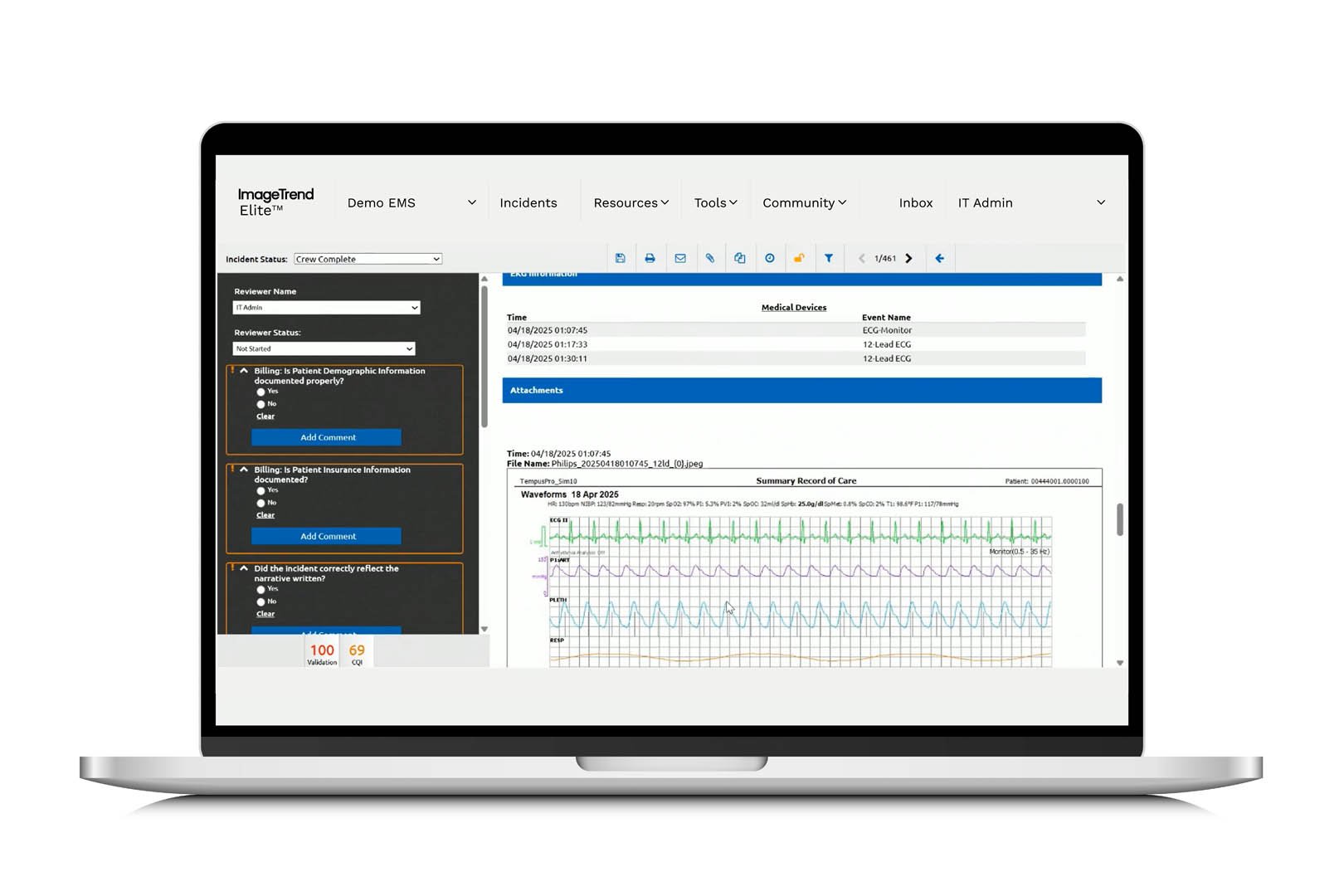Click the copy incident icon
The width and height of the screenshot is (1344, 896).
coord(740,258)
